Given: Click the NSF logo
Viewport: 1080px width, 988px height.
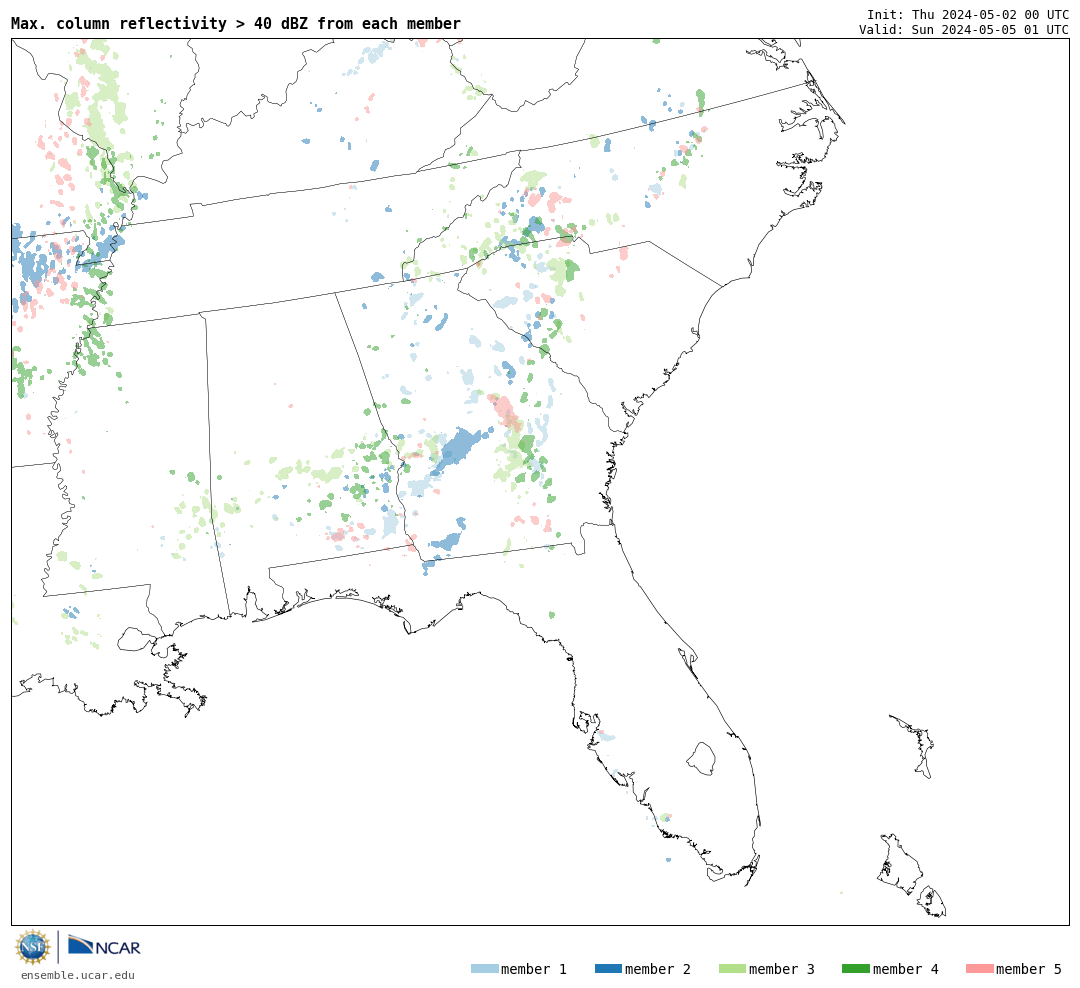Looking at the screenshot, I should click(32, 947).
